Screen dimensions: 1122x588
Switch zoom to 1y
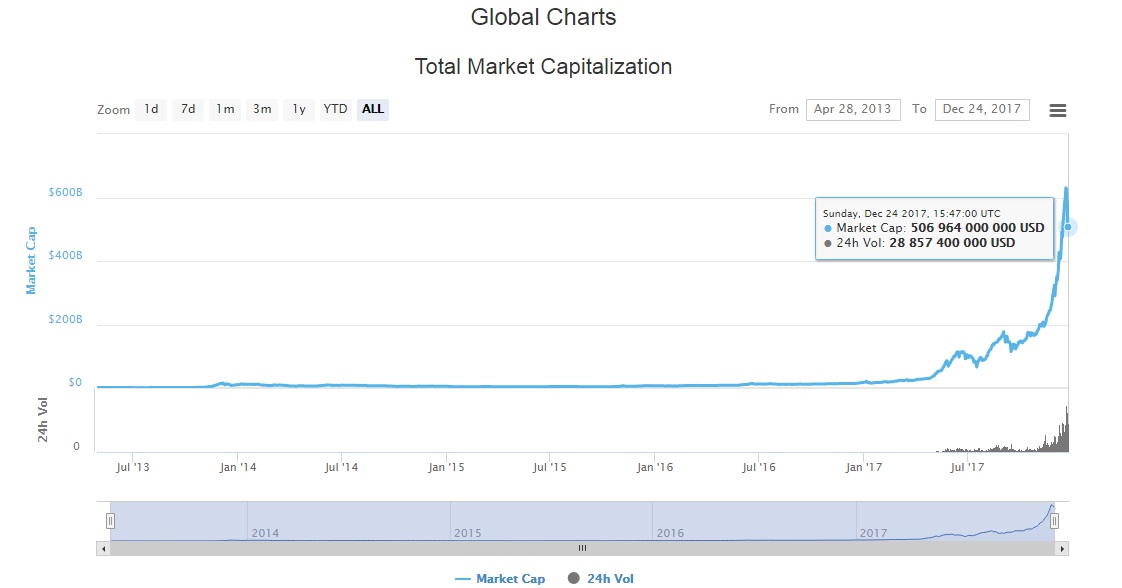(x=299, y=109)
